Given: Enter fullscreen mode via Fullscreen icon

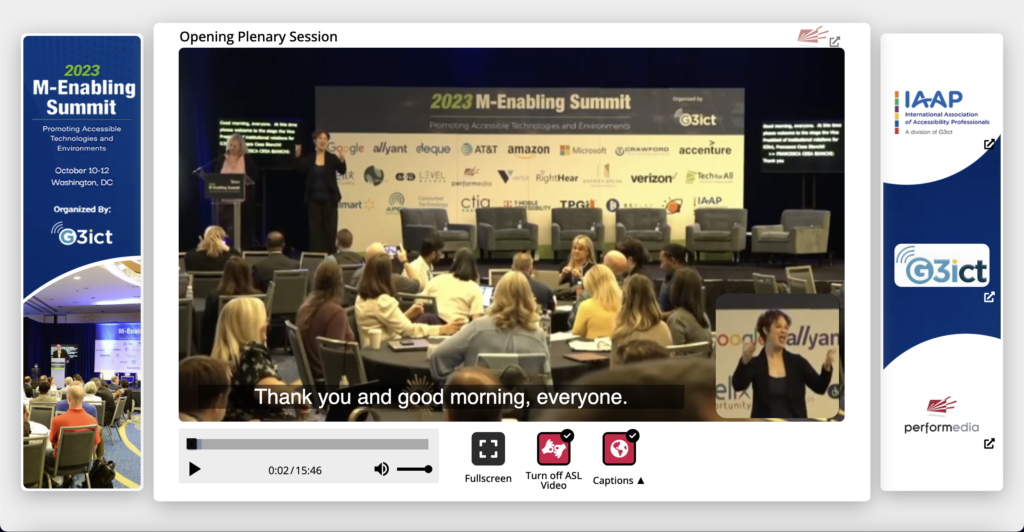Looking at the screenshot, I should 488,448.
